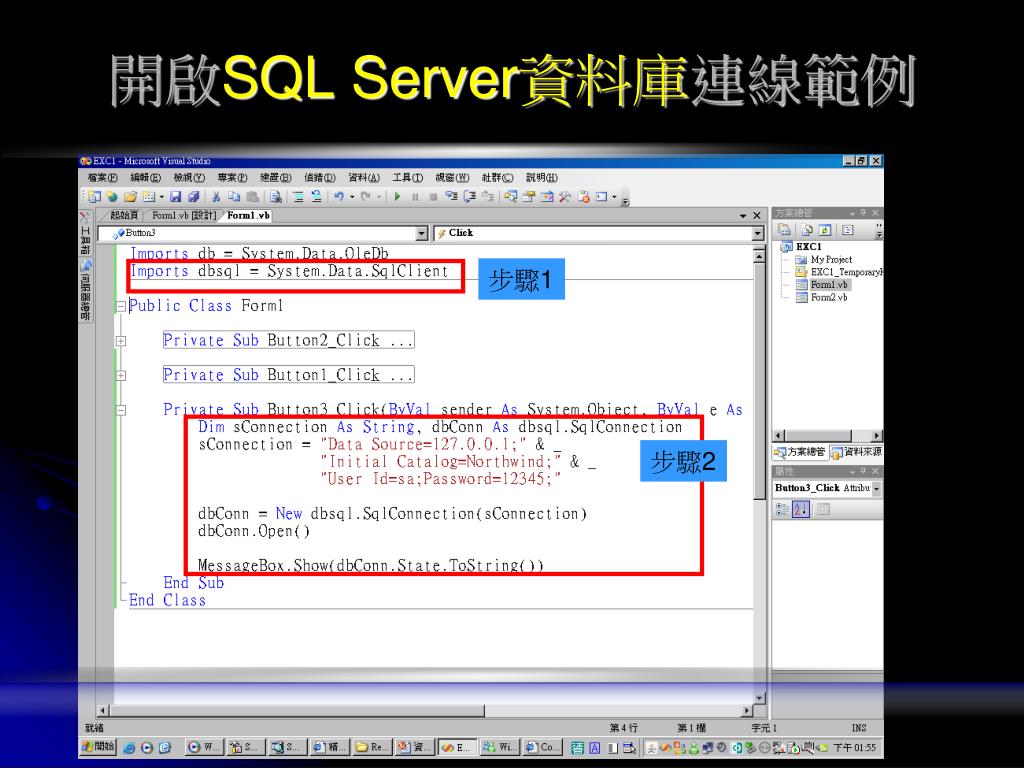Select Form2.vb in Solution Explorer
The image size is (1024, 768).
829,297
